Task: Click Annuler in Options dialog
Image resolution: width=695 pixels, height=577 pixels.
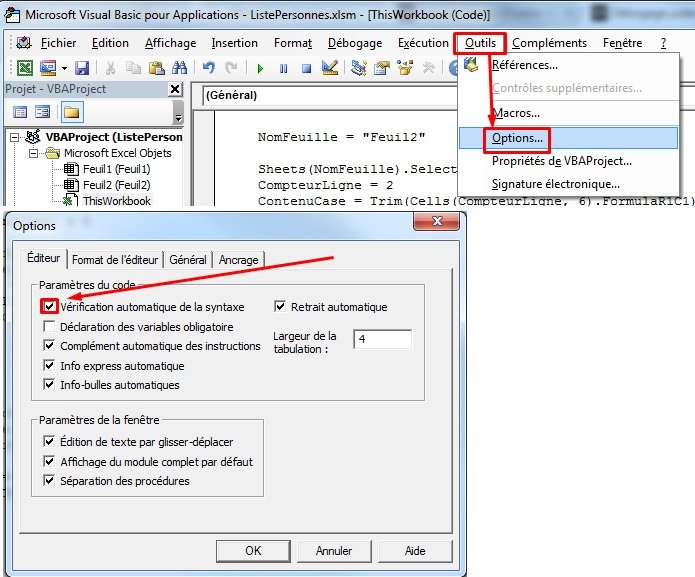Action: point(334,551)
